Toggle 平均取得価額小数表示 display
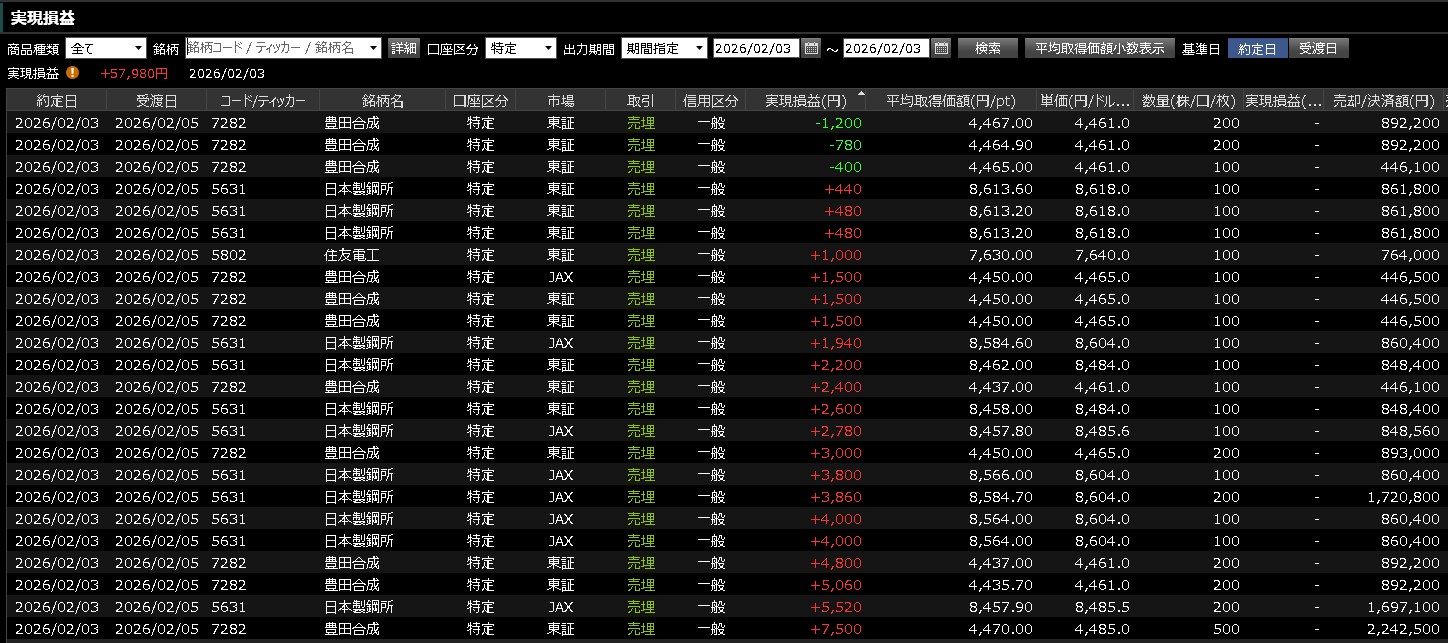This screenshot has width=1448, height=643. point(1099,48)
